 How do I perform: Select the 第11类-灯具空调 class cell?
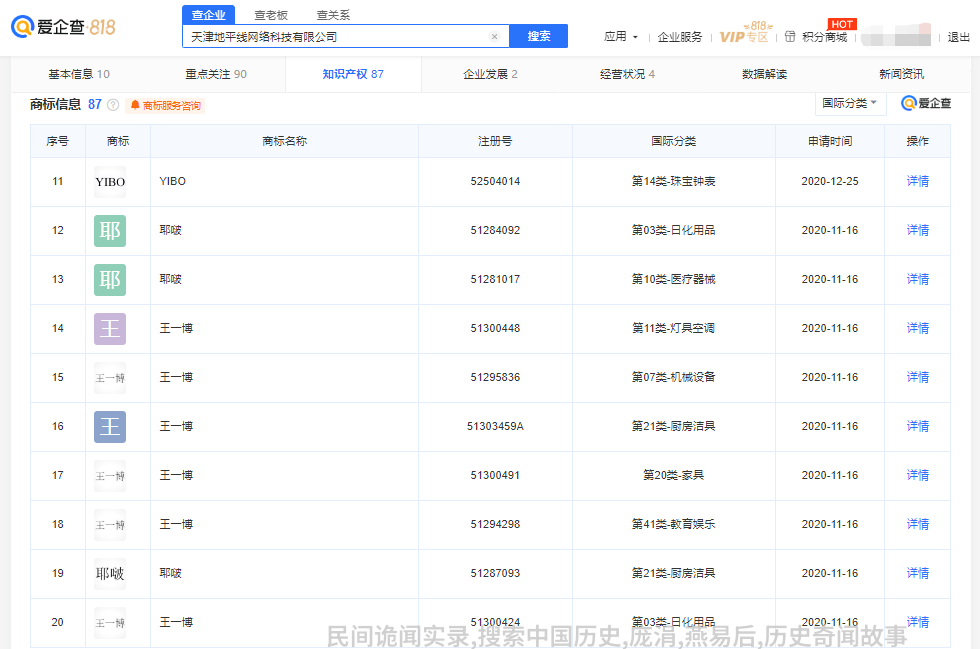click(x=674, y=328)
